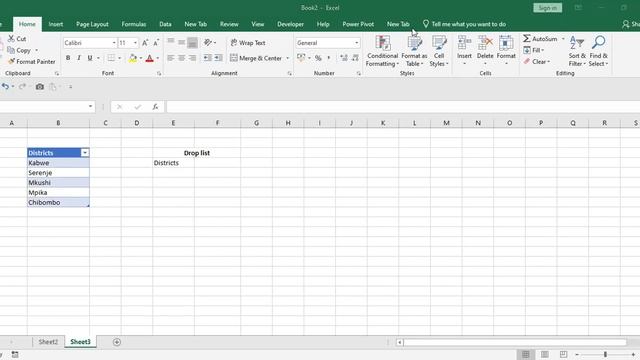This screenshot has height=360, width=640.
Task: Click the camera icon in quick access toolbar
Action: pyautogui.click(x=40, y=87)
